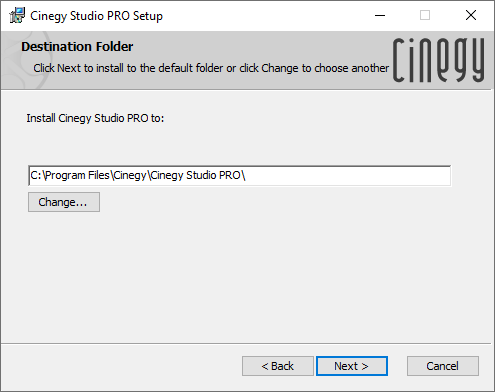
Task: Click the 'C:' drive letter in the path
Action: [36, 175]
